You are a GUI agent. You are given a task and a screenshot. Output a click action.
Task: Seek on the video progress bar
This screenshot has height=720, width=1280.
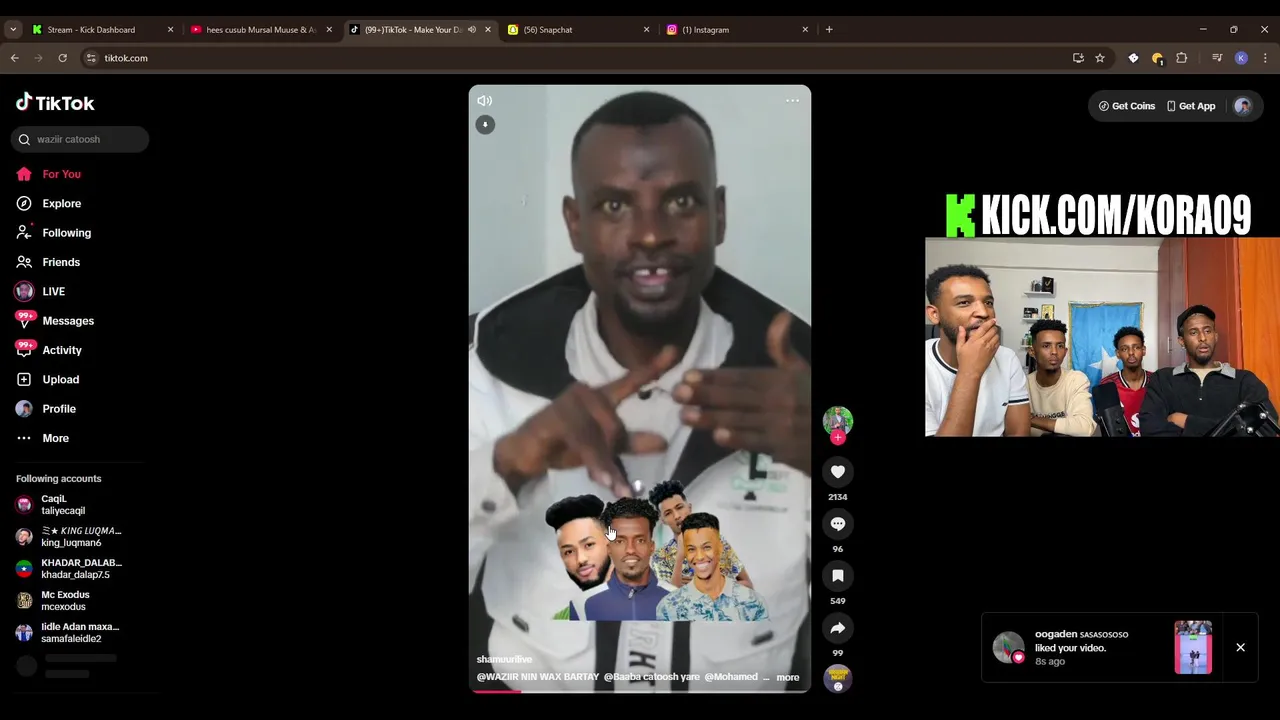coord(640,691)
